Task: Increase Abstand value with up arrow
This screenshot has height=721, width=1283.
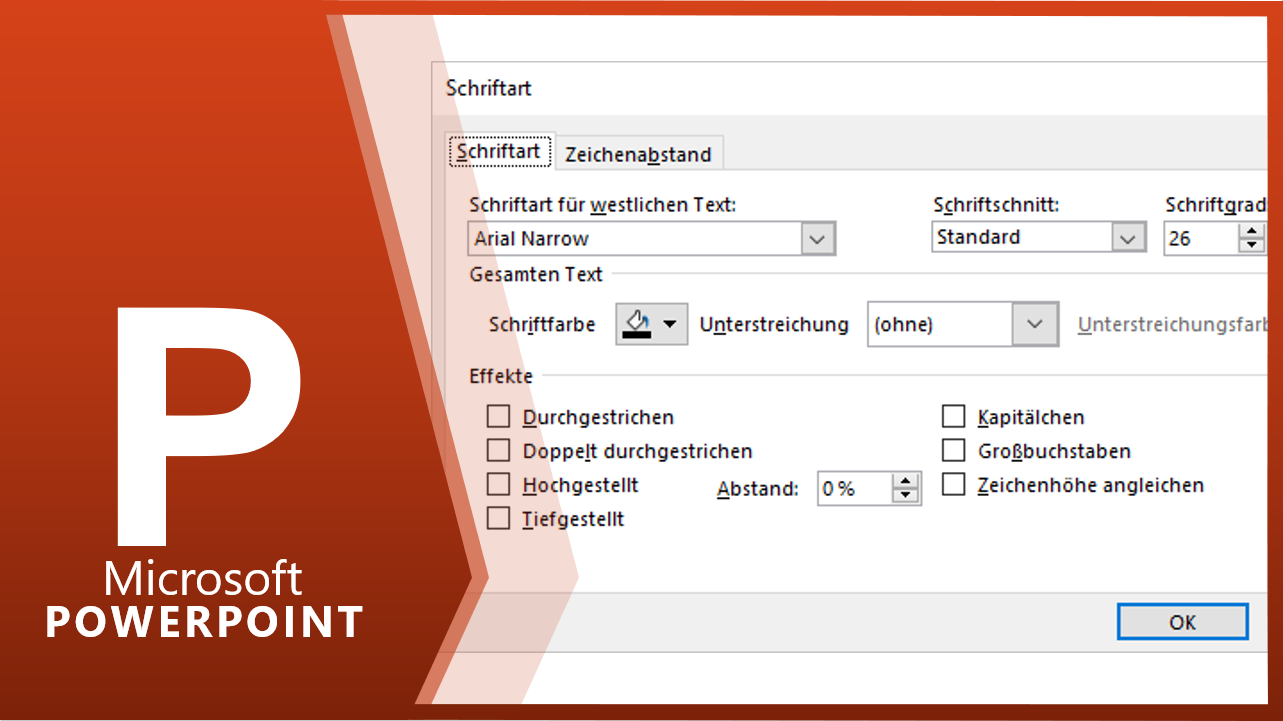Action: 906,481
